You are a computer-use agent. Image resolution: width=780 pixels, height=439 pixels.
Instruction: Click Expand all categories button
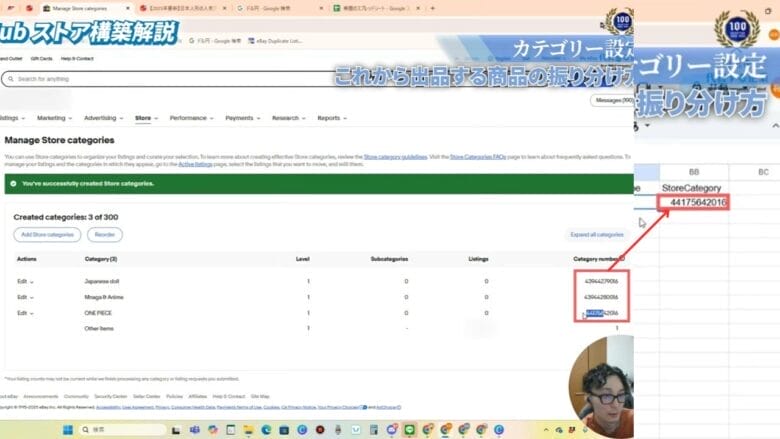598,234
